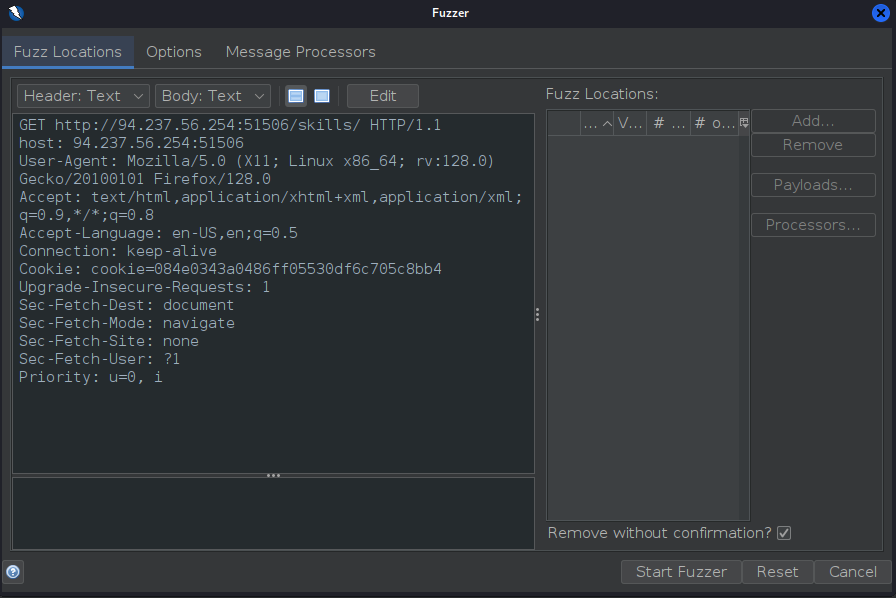
Task: Click the split view layout icon
Action: point(296,96)
